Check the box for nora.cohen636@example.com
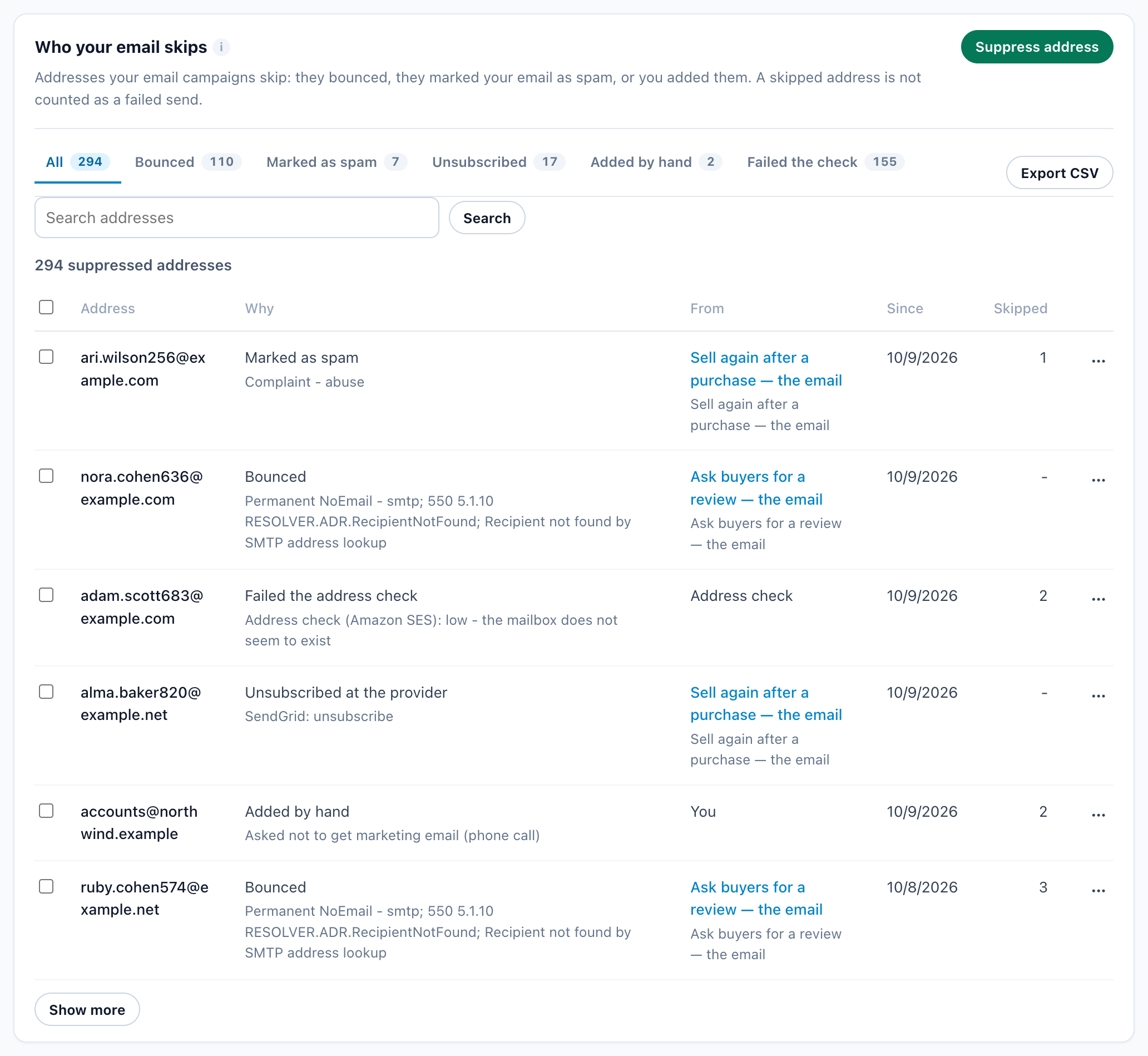Screen dimensions: 1148x1056 46,476
